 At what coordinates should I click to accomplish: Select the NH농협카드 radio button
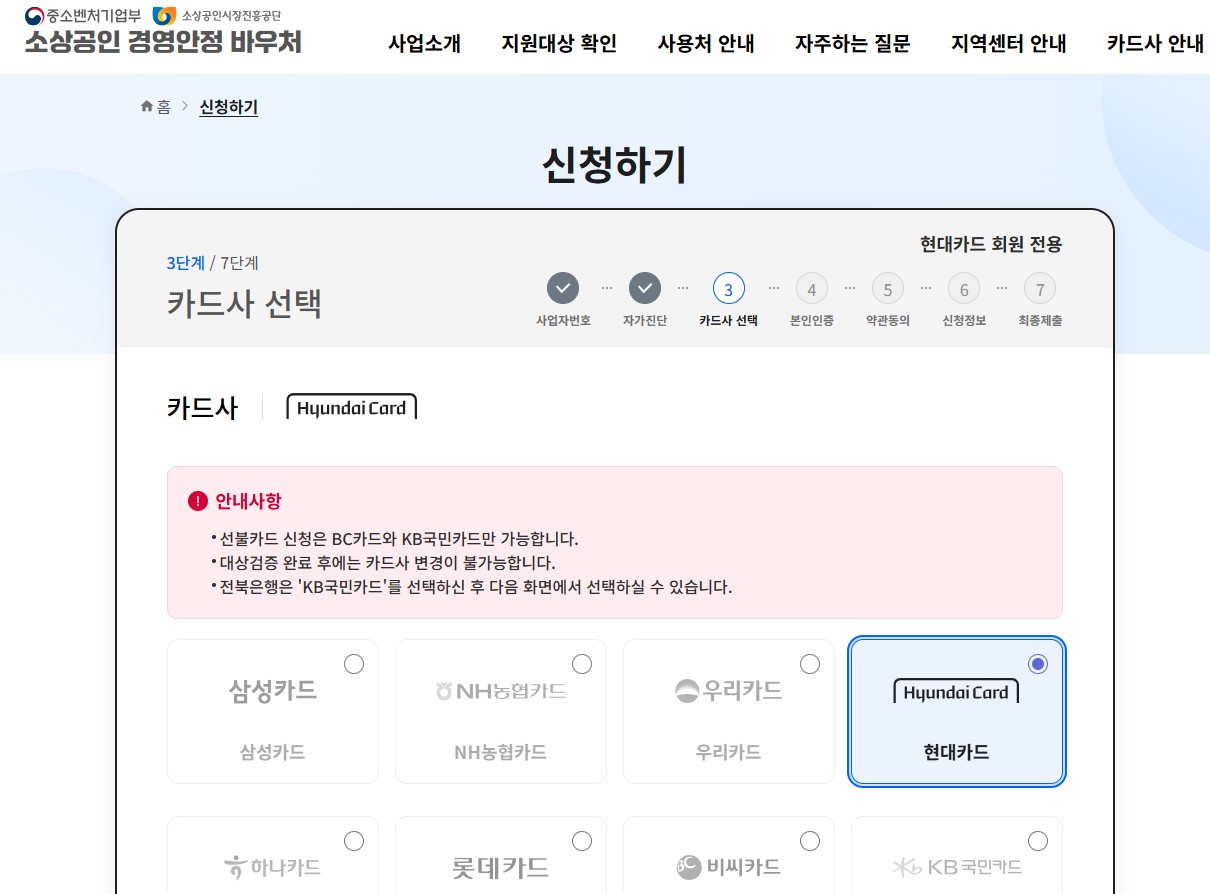point(582,664)
